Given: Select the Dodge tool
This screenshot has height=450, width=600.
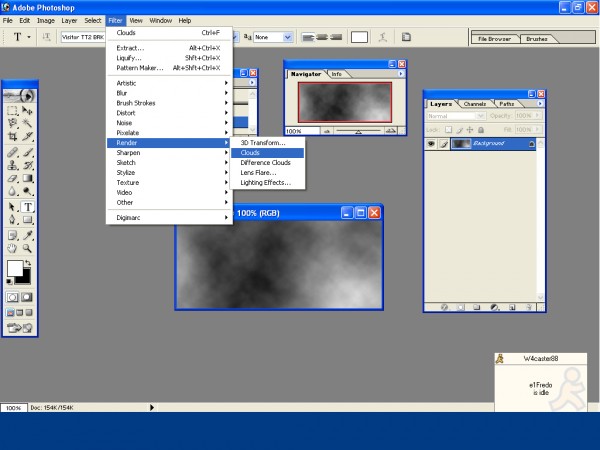Looking at the screenshot, I should (27, 191).
